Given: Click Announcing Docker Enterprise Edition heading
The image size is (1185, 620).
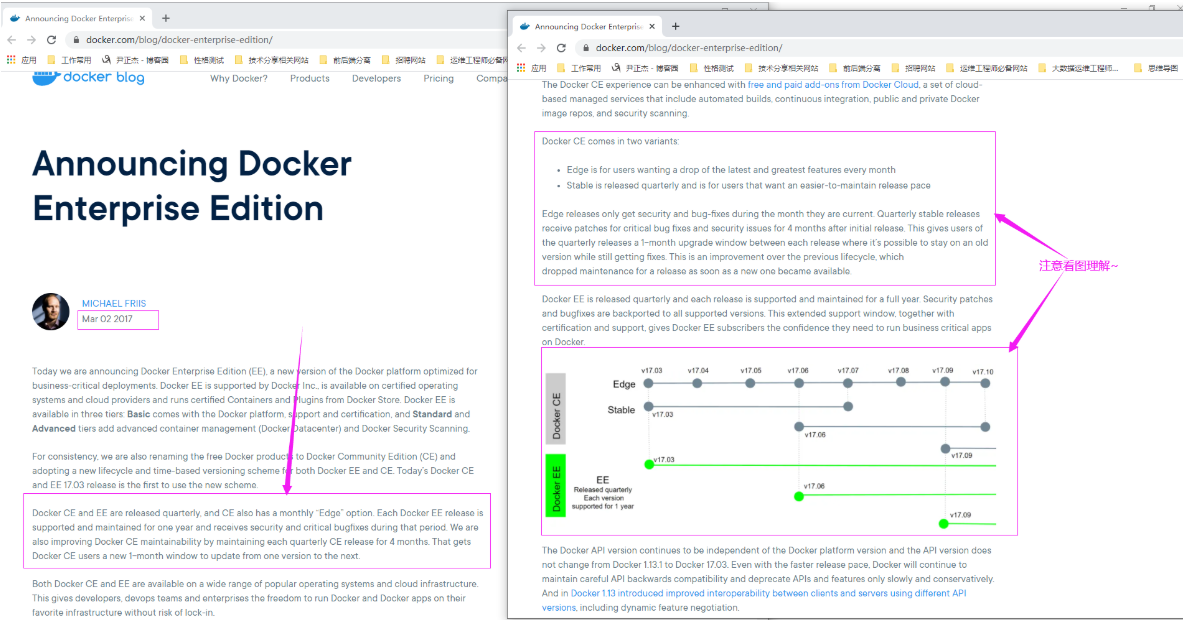Looking at the screenshot, I should pos(192,186).
